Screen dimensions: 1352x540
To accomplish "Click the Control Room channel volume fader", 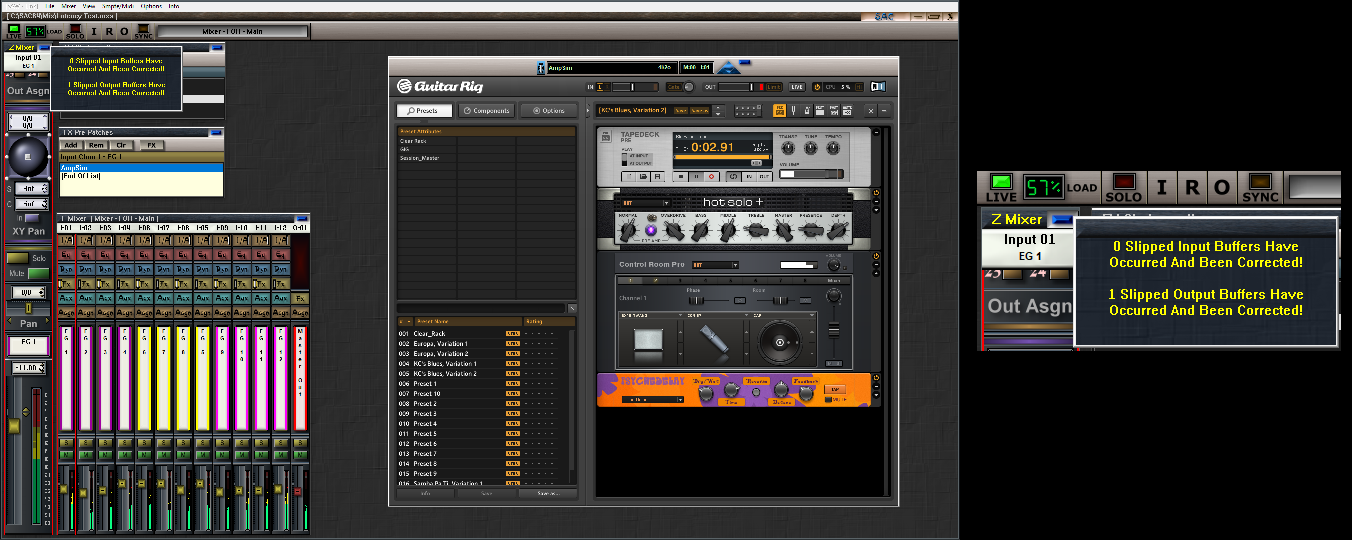I will [834, 330].
